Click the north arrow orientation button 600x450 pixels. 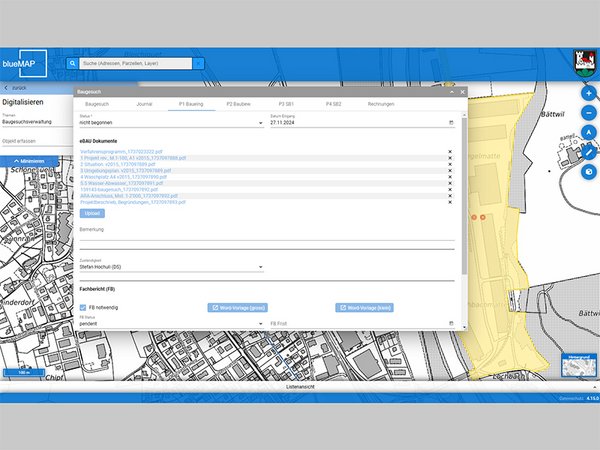pos(589,132)
